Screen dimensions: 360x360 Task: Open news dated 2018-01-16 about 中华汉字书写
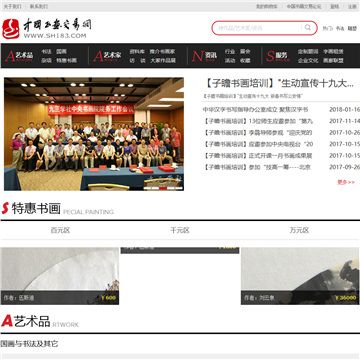(x=255, y=110)
